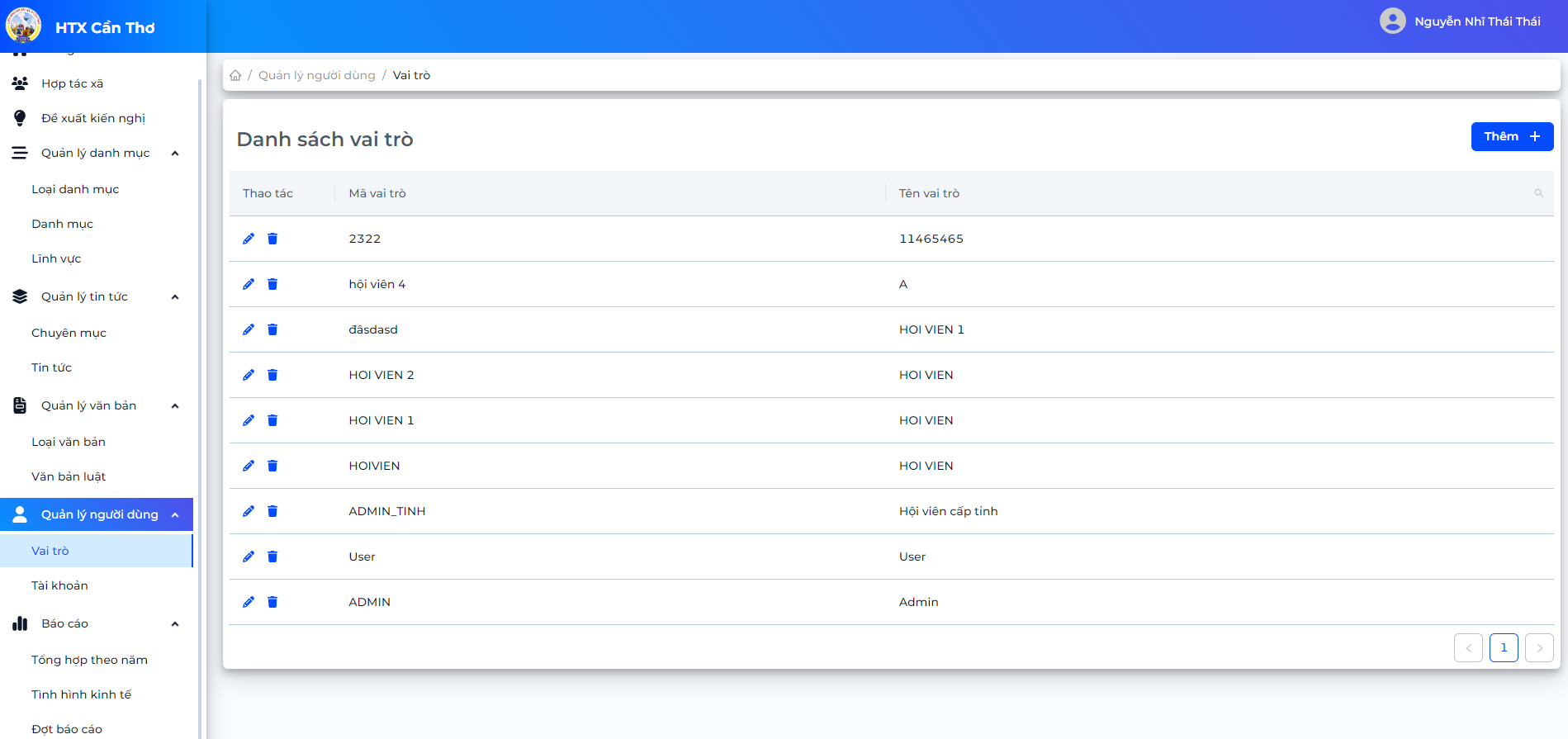The image size is (1568, 739).
Task: Delete the User role row
Action: pos(272,557)
